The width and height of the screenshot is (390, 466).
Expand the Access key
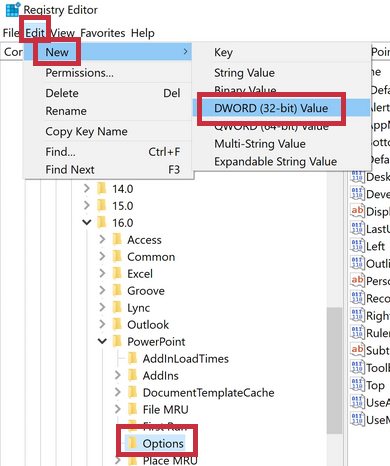click(102, 239)
